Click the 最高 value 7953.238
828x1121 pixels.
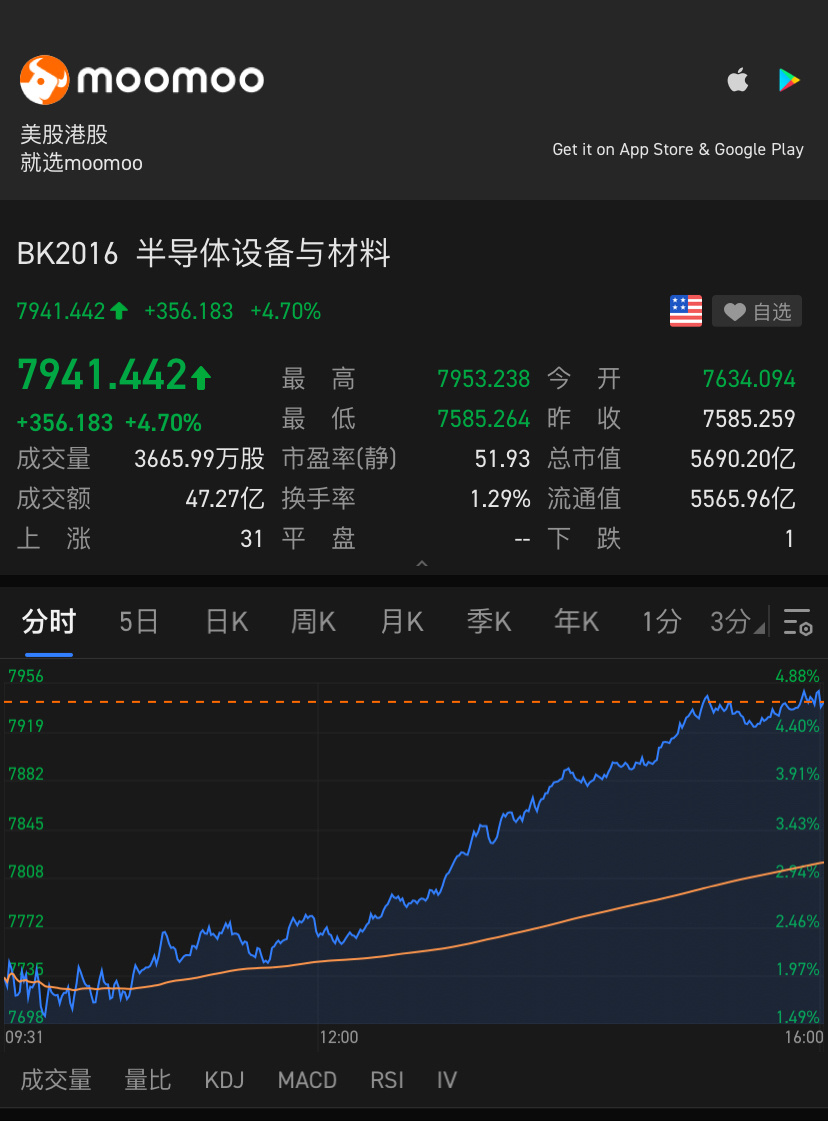(483, 379)
